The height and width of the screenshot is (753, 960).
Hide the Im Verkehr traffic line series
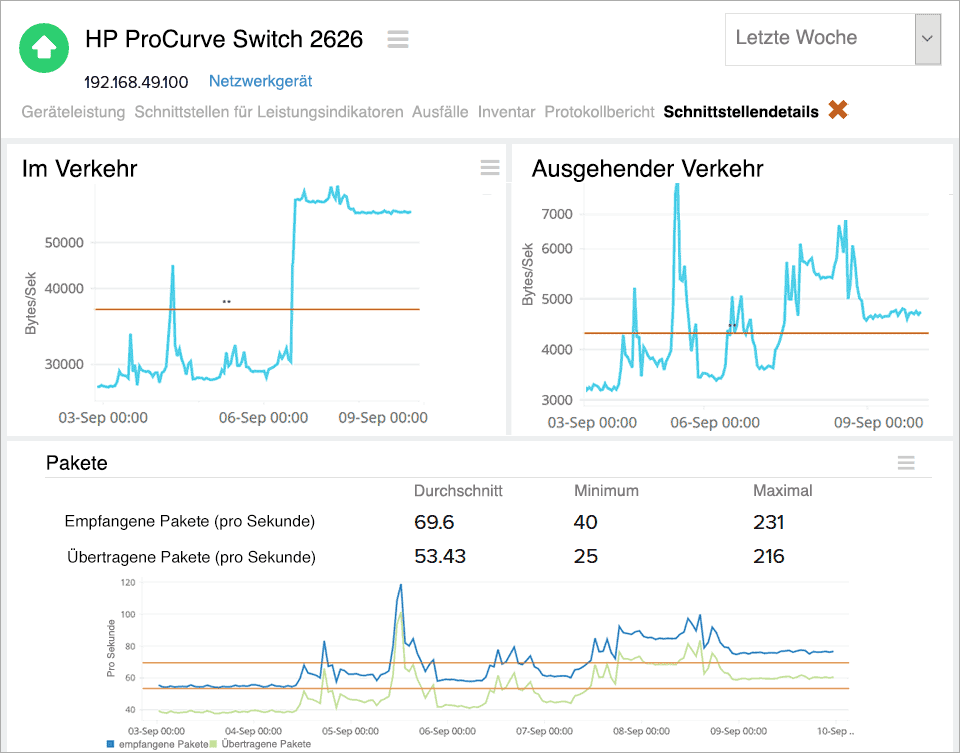point(489,168)
